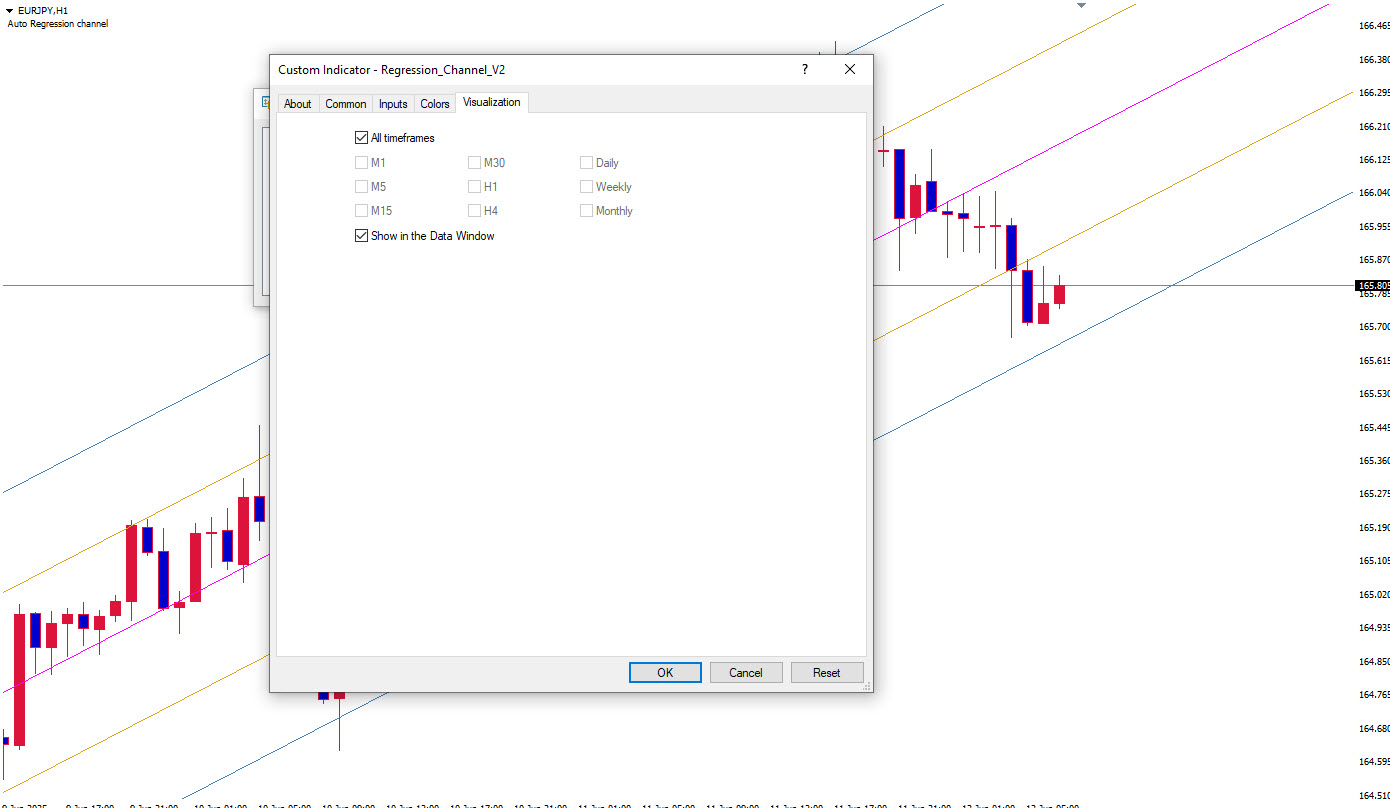Select the Visualization tab

click(x=491, y=103)
